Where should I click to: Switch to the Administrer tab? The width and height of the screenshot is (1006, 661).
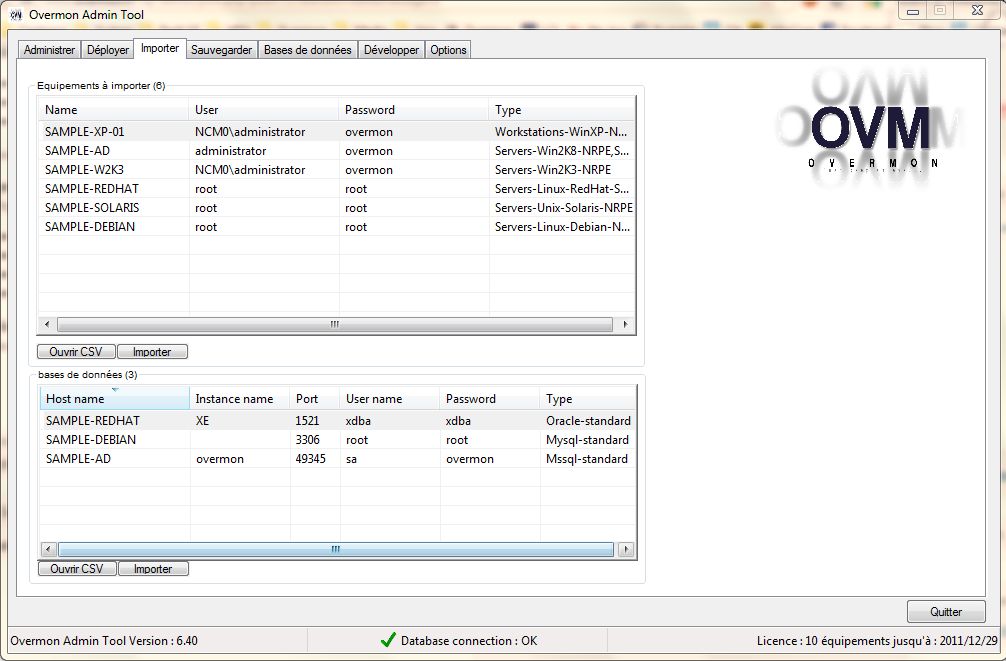49,50
